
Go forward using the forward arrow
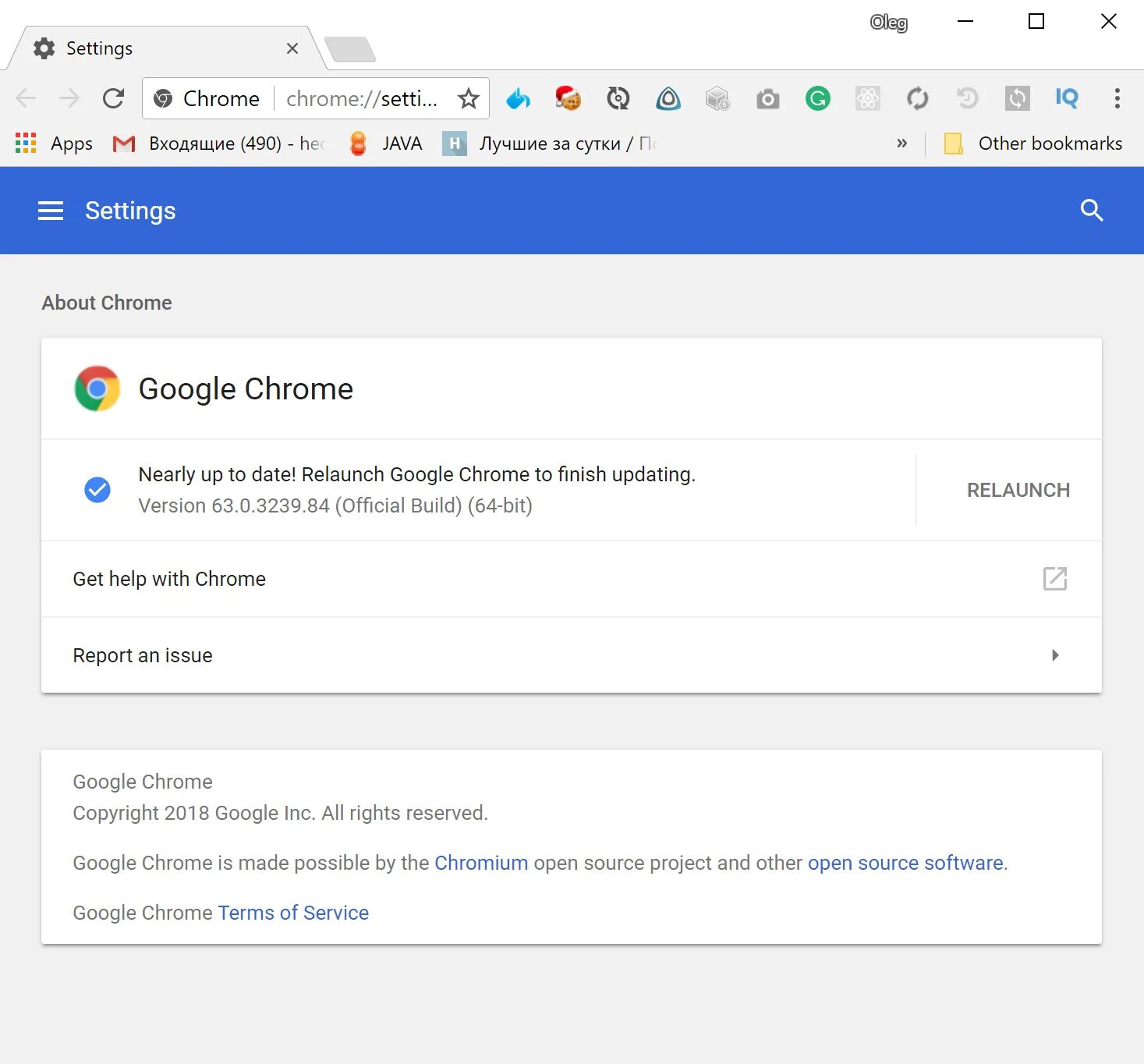(69, 98)
